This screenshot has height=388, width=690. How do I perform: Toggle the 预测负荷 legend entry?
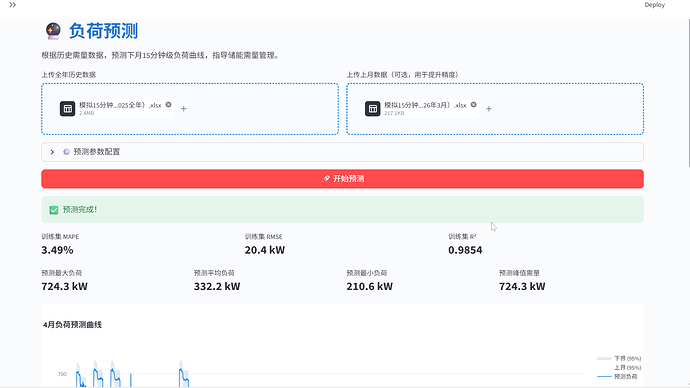[x=617, y=377]
